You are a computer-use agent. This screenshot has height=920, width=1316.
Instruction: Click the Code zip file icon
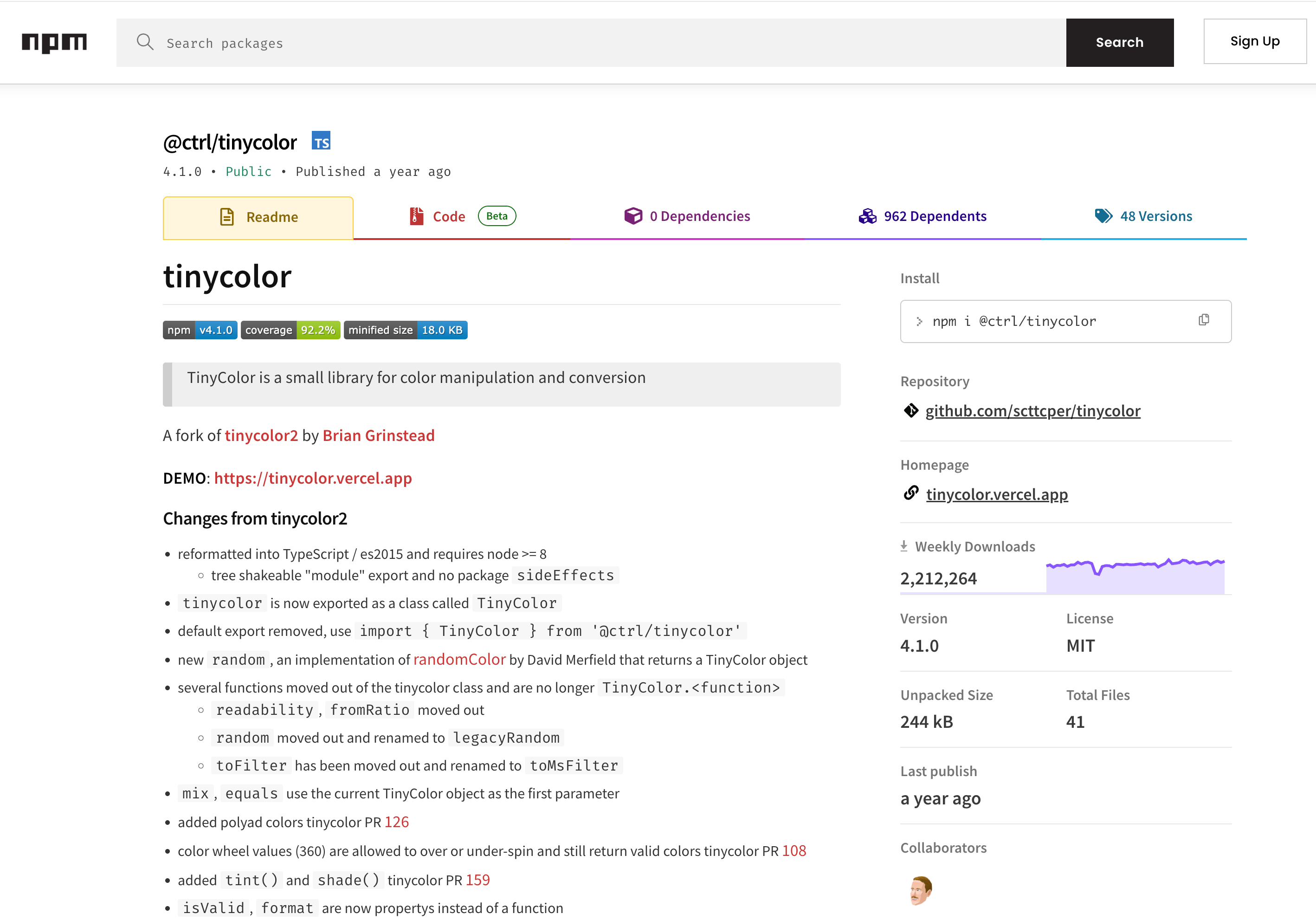tap(417, 216)
